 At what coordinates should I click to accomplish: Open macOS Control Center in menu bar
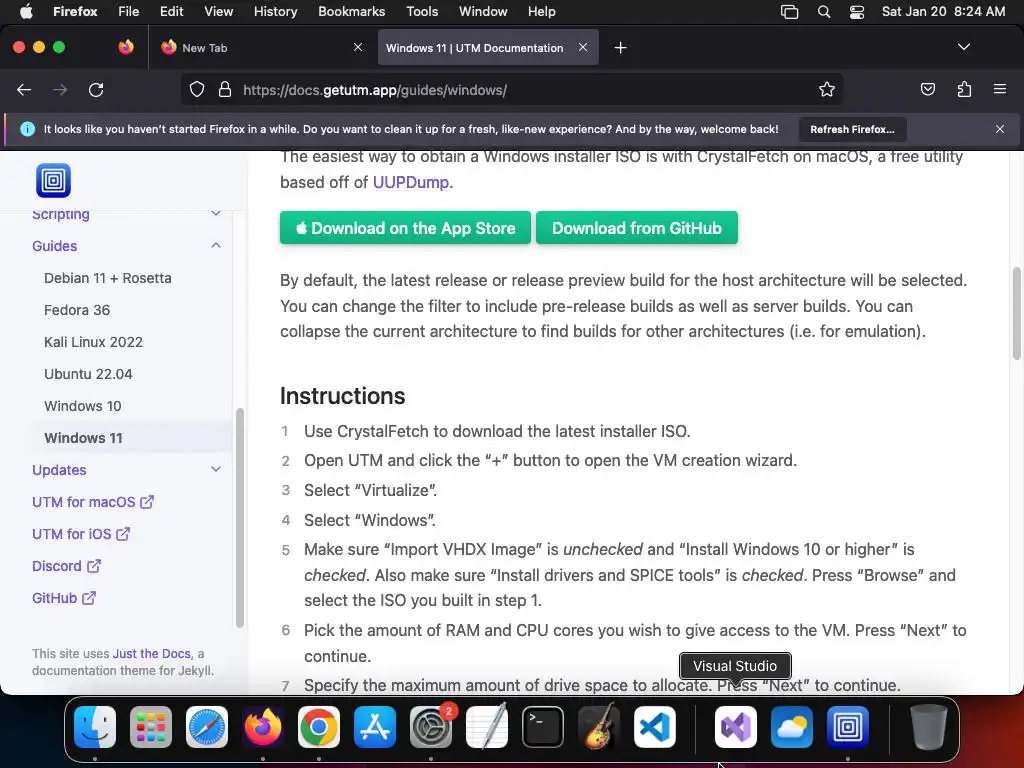coord(857,12)
